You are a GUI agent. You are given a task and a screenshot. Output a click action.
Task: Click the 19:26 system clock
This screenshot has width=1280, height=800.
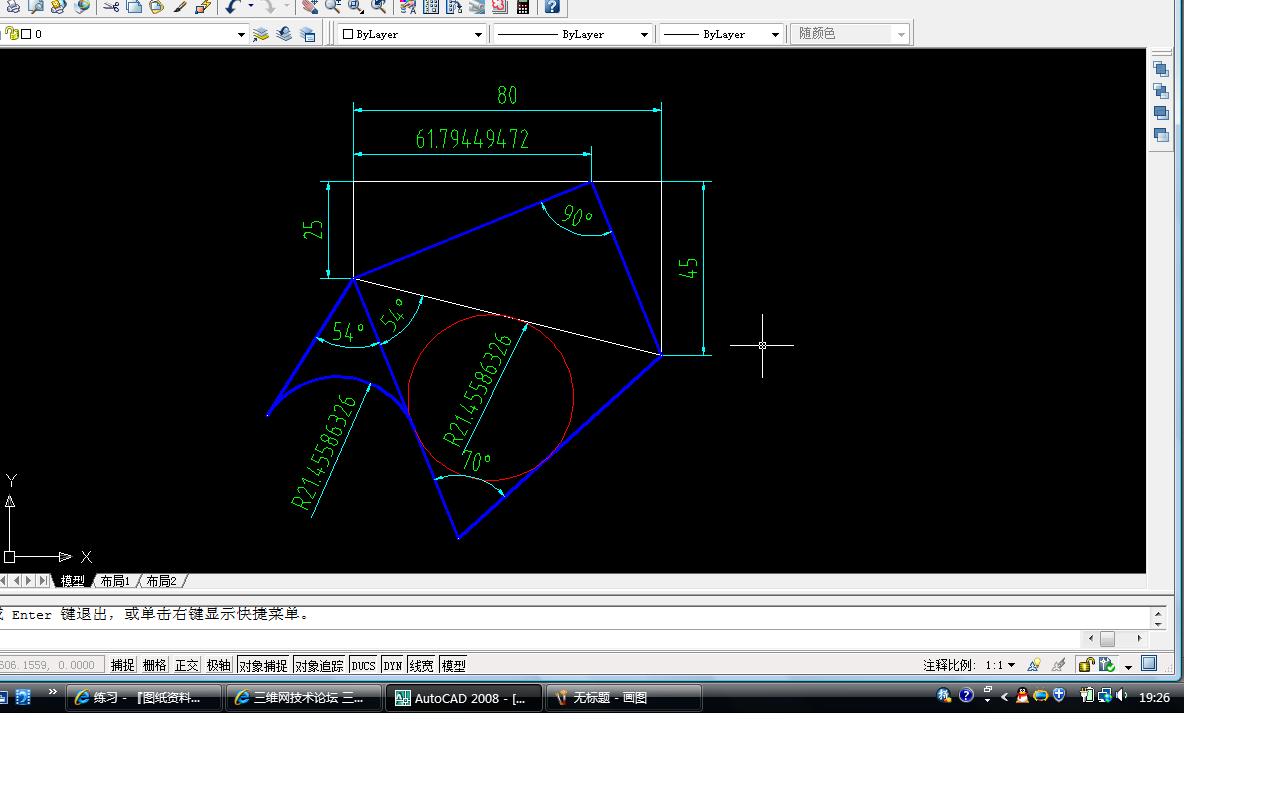pyautogui.click(x=1154, y=698)
